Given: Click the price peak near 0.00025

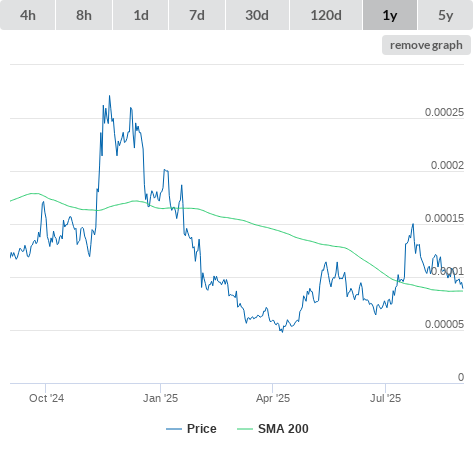Looking at the screenshot, I should pyautogui.click(x=110, y=96).
